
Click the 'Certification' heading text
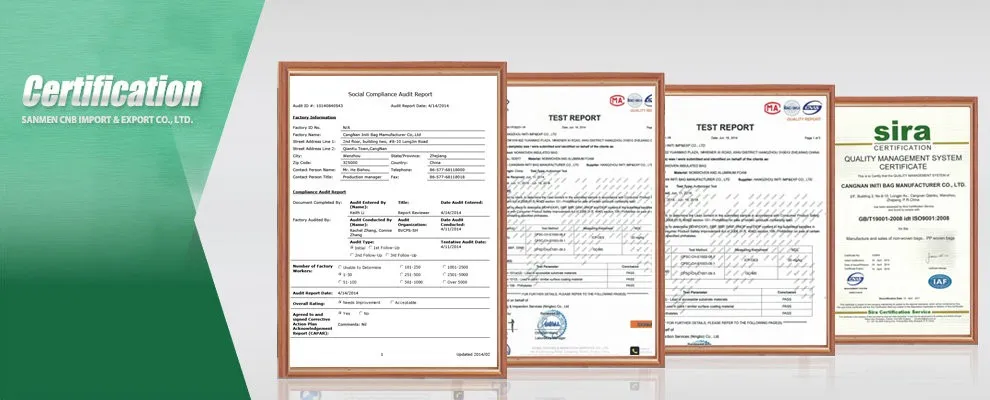click(113, 91)
